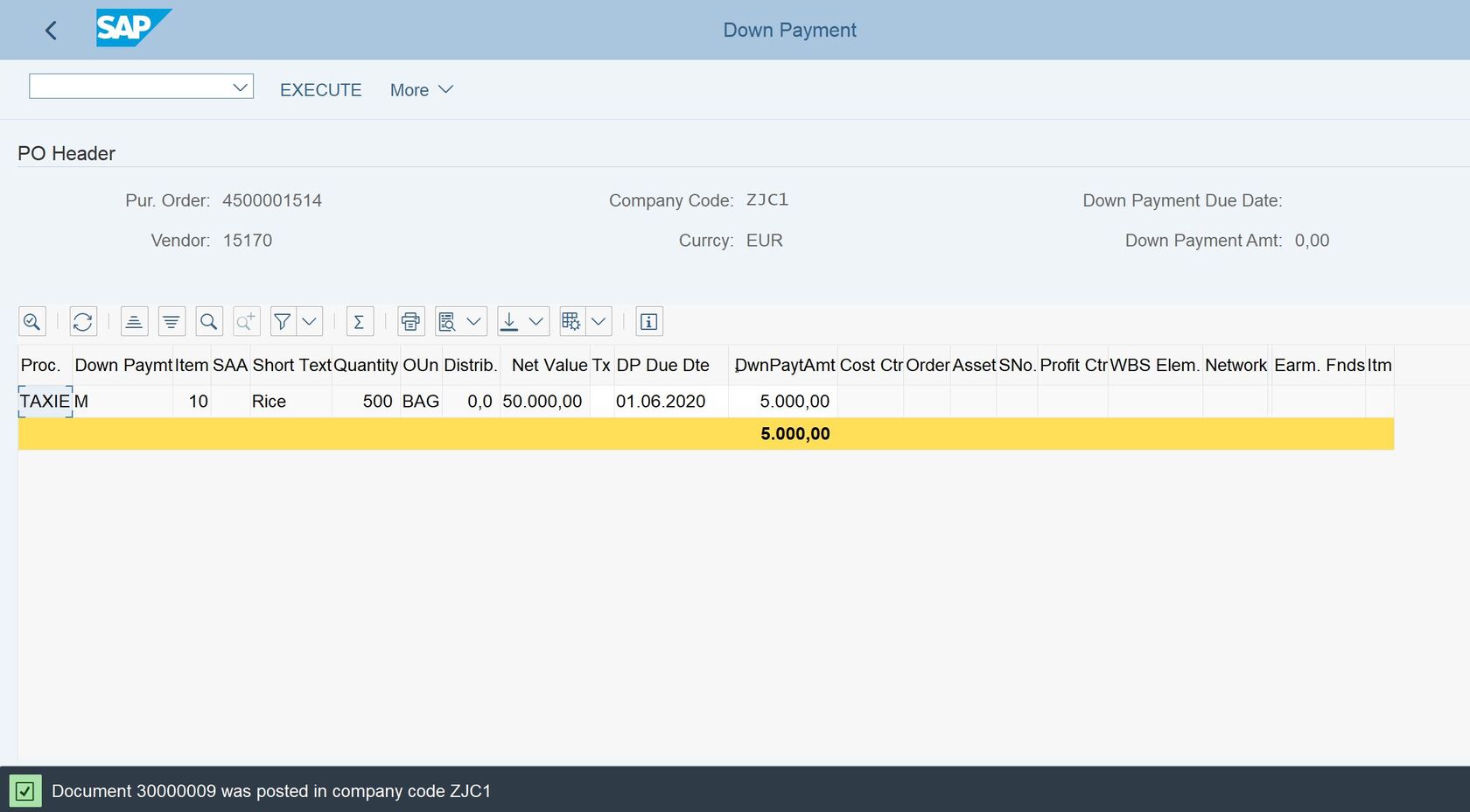
Task: Open the Views icon
Action: (x=447, y=322)
